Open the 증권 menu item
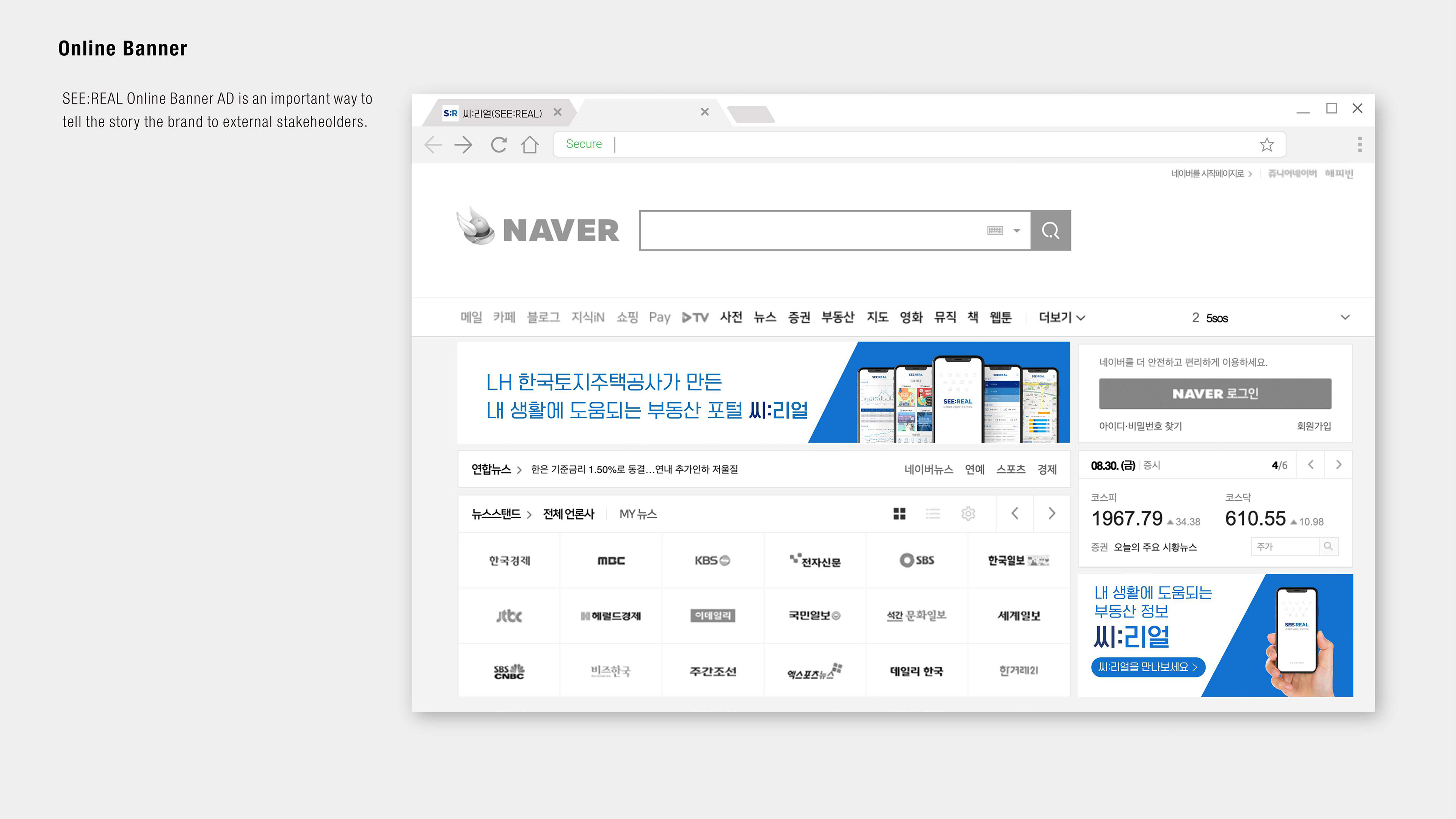Screen dimensions: 1456x819 [x=799, y=317]
